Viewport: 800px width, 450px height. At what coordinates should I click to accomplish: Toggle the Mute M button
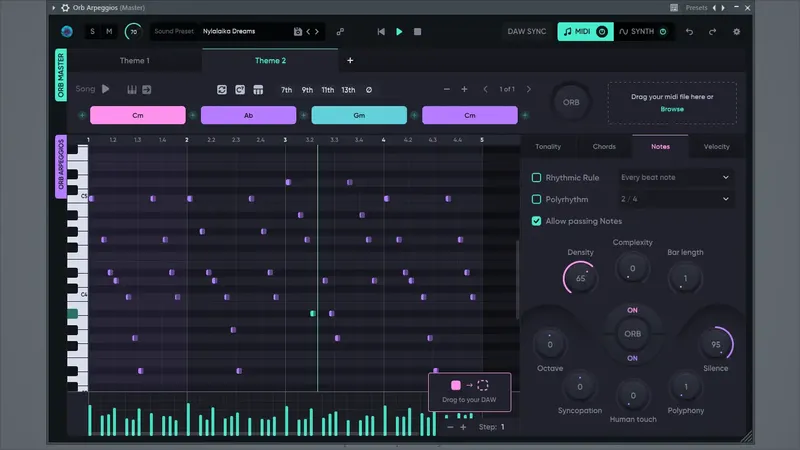point(109,32)
